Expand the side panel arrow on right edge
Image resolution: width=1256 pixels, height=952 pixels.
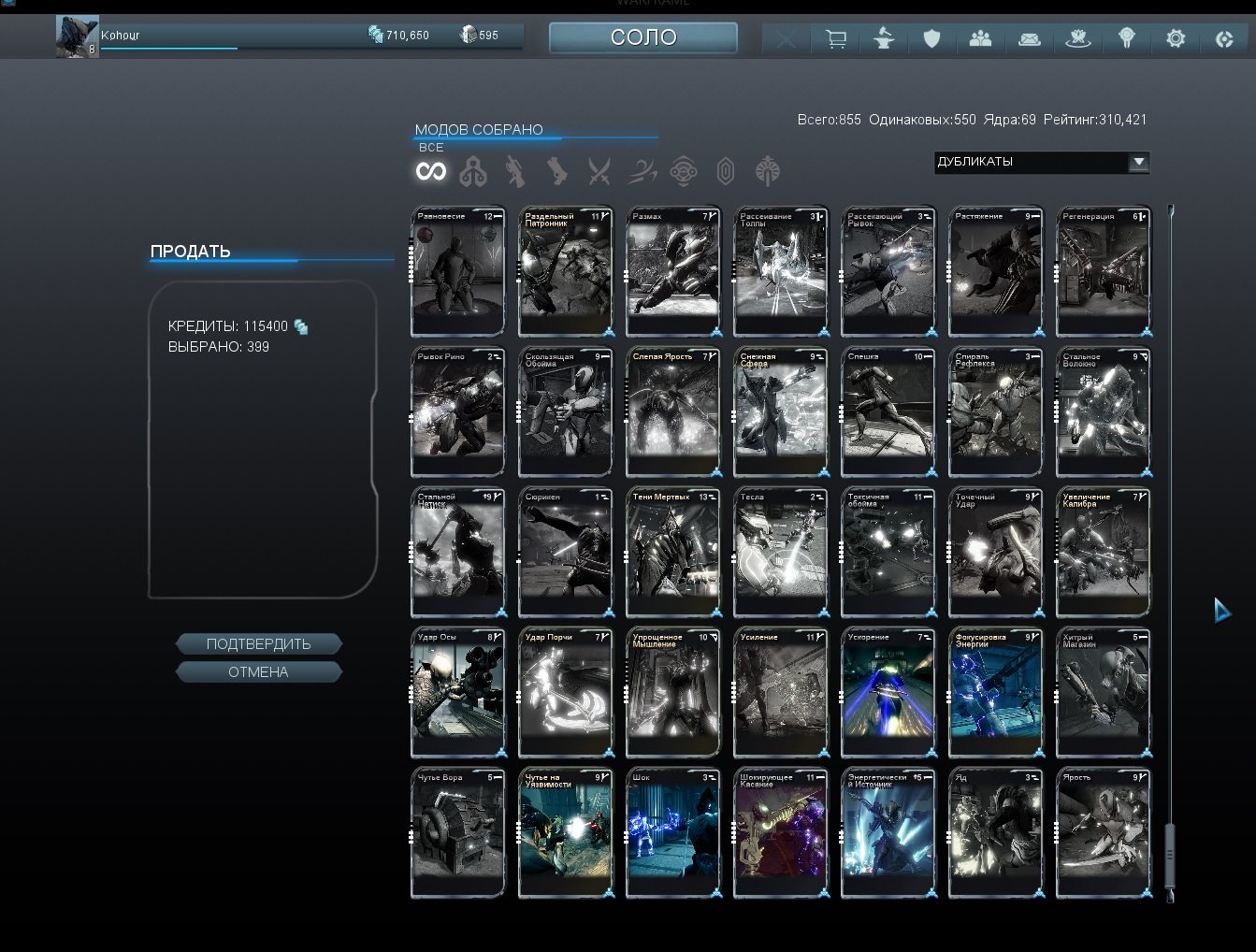[x=1221, y=611]
